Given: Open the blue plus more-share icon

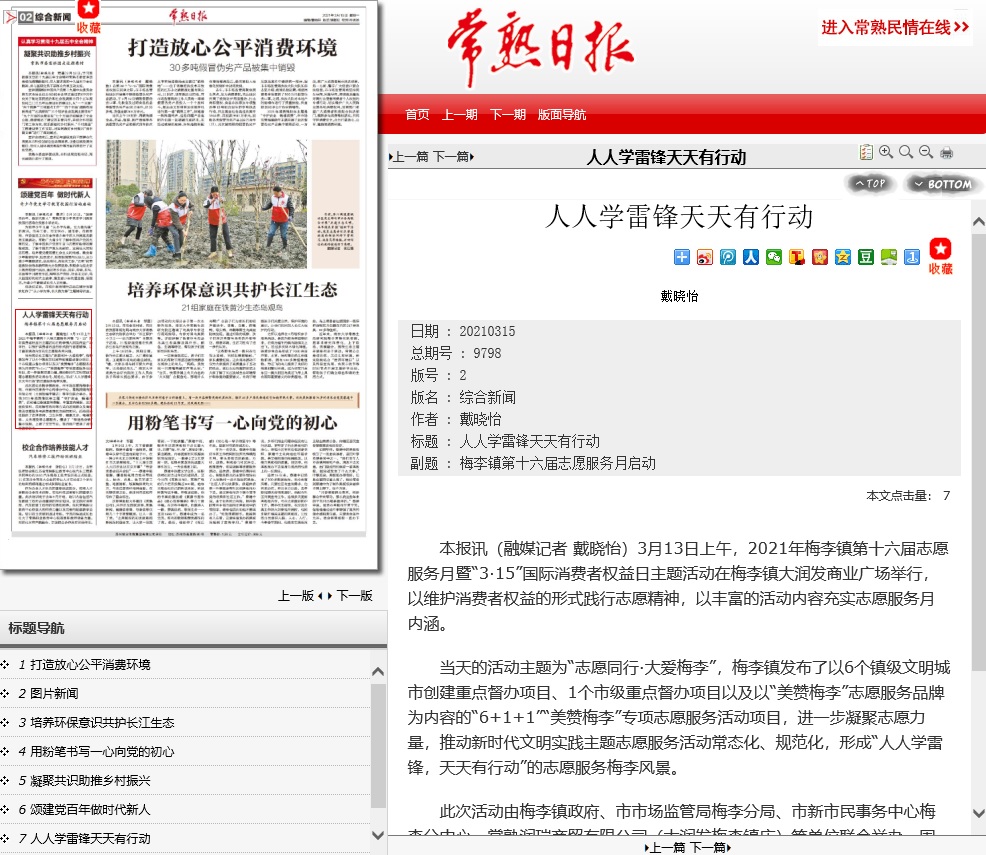Looking at the screenshot, I should pyautogui.click(x=682, y=257).
